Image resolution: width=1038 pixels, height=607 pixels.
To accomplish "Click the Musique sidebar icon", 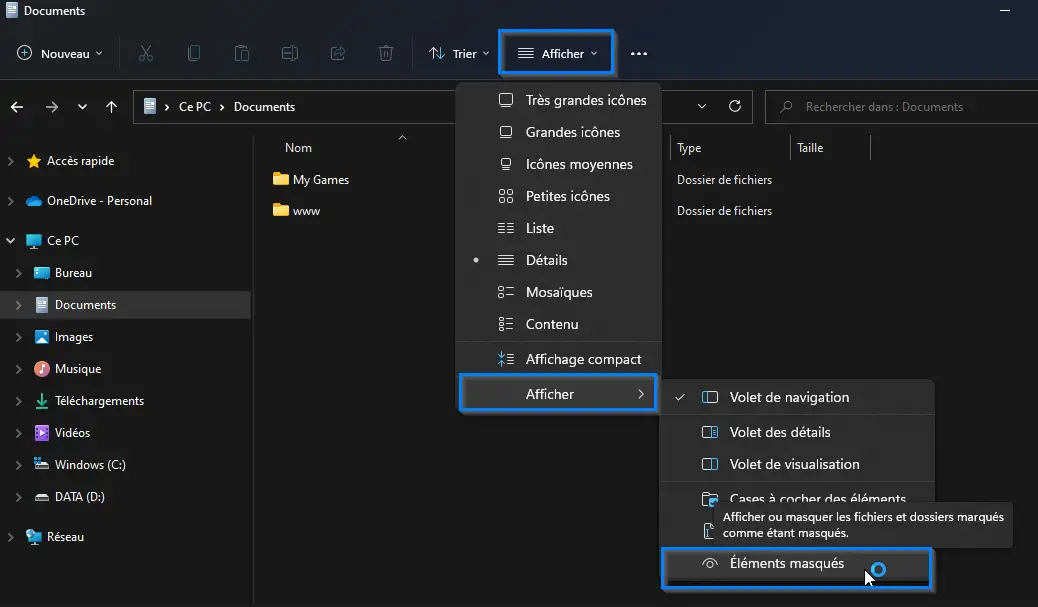I will (42, 369).
